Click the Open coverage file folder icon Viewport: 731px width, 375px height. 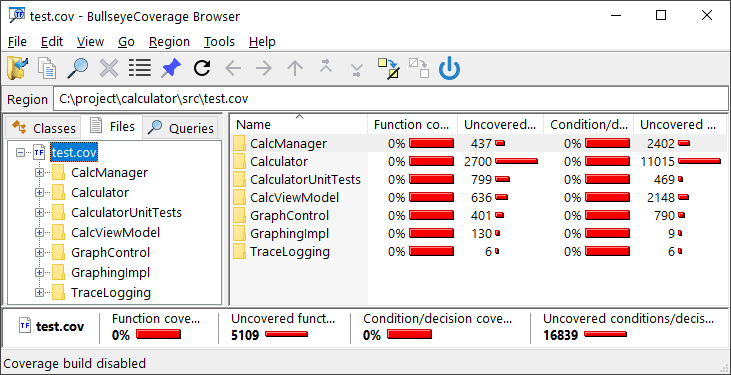(x=17, y=69)
